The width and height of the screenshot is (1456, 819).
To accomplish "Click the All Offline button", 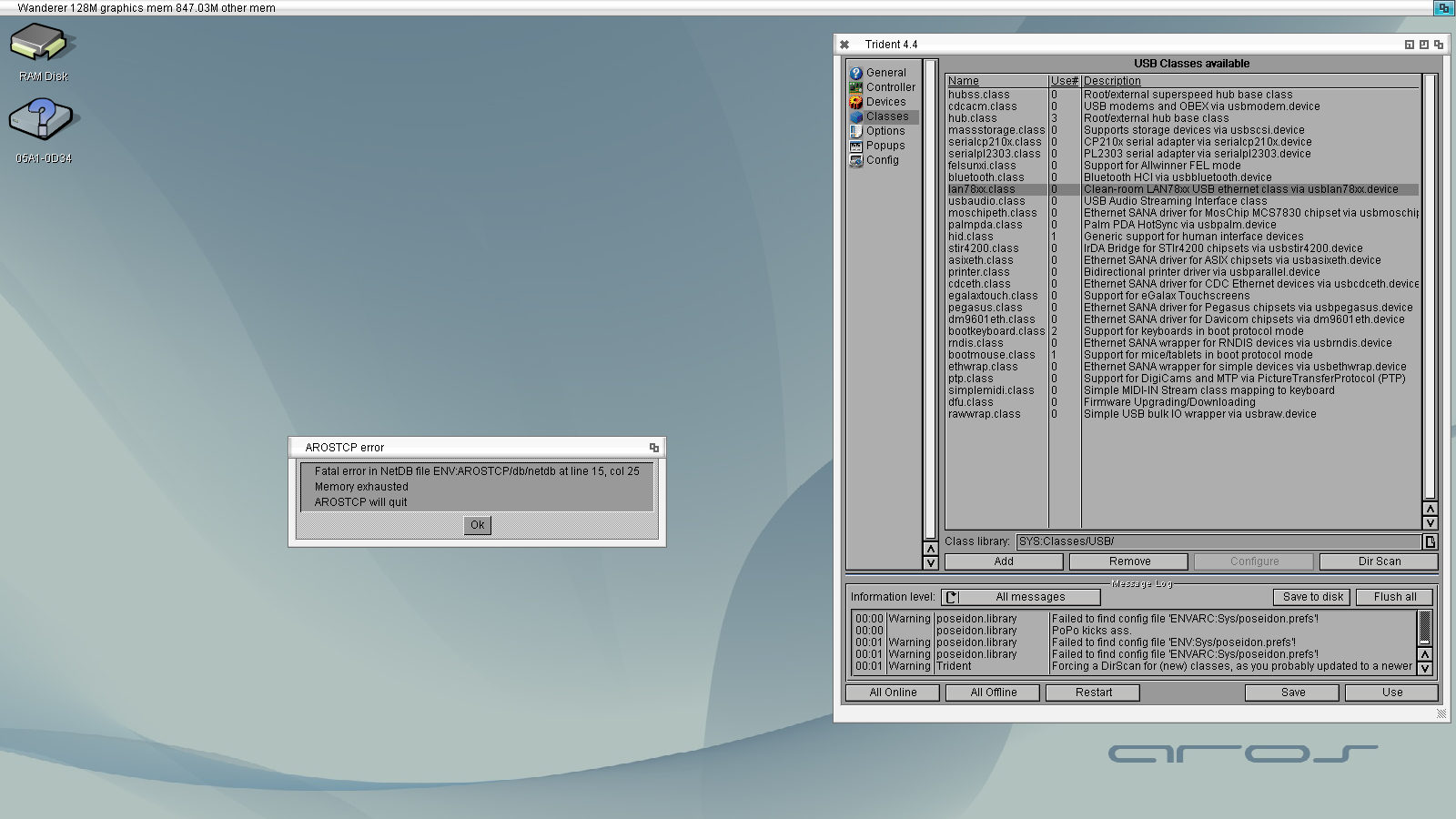I will [x=993, y=693].
